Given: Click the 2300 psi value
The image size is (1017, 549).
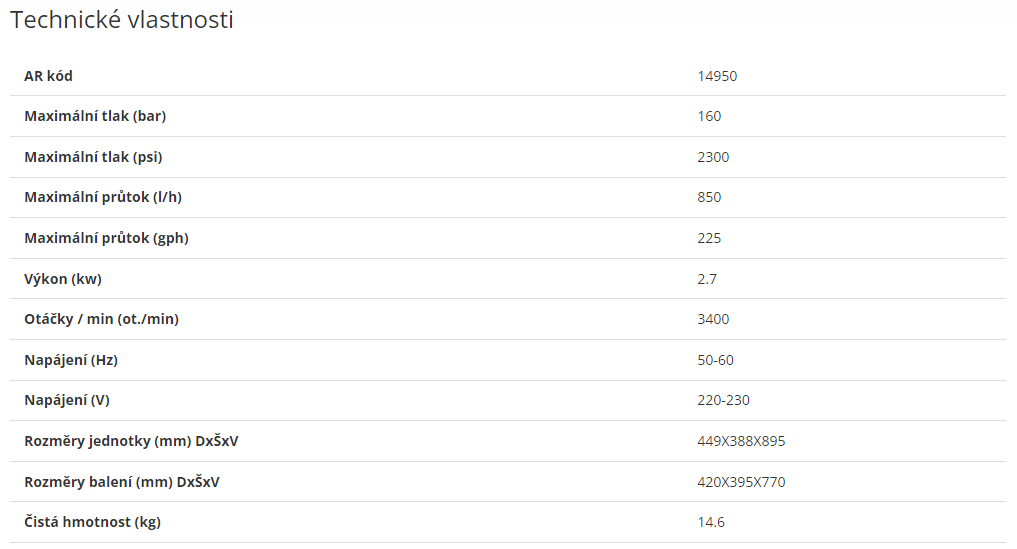Looking at the screenshot, I should (x=713, y=157).
